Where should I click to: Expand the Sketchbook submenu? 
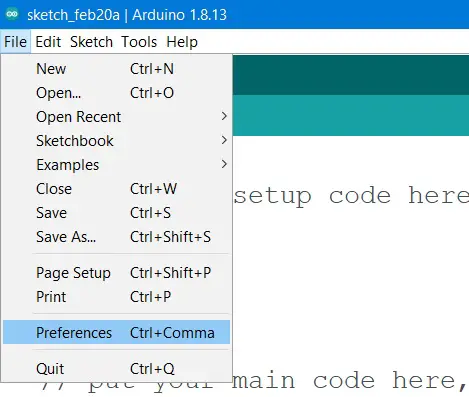click(x=116, y=141)
